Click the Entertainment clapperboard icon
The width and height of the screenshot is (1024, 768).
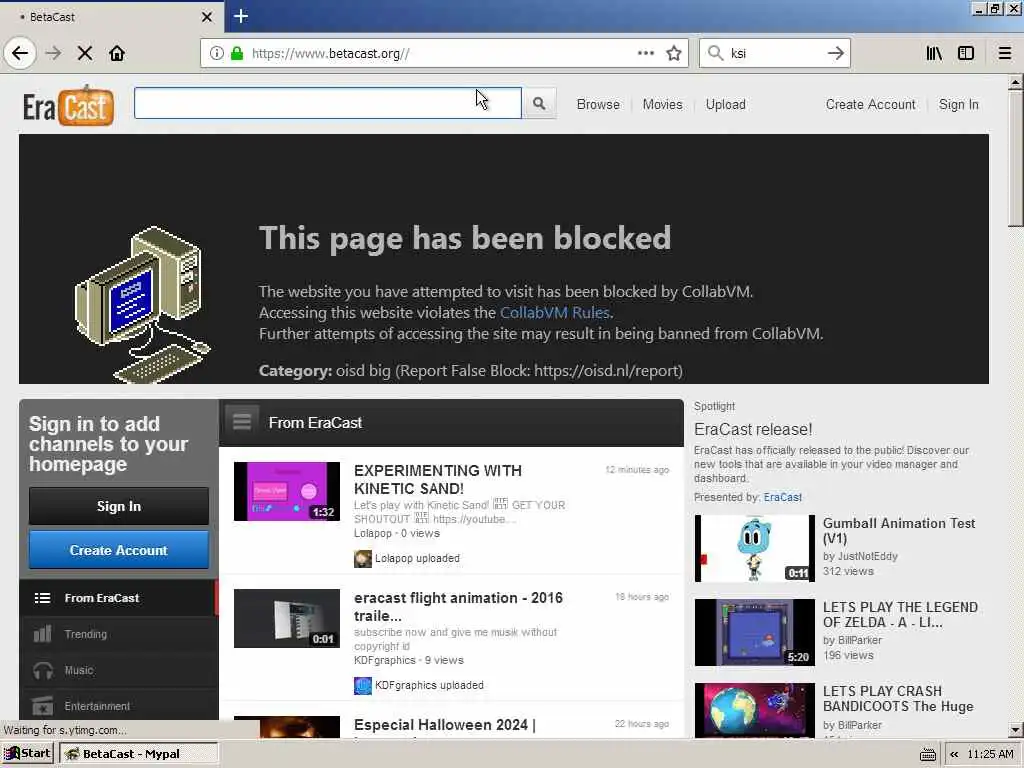click(x=42, y=706)
